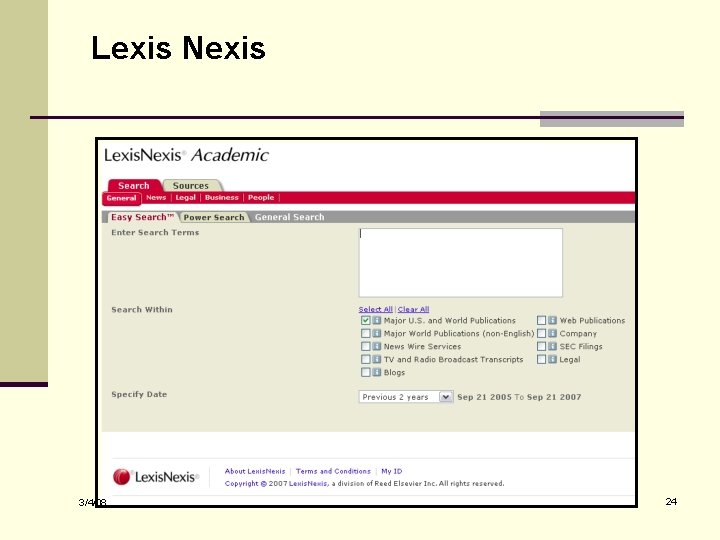Click the red LexisNexis globe logo in footer
This screenshot has height=540, width=720.
pos(122,477)
